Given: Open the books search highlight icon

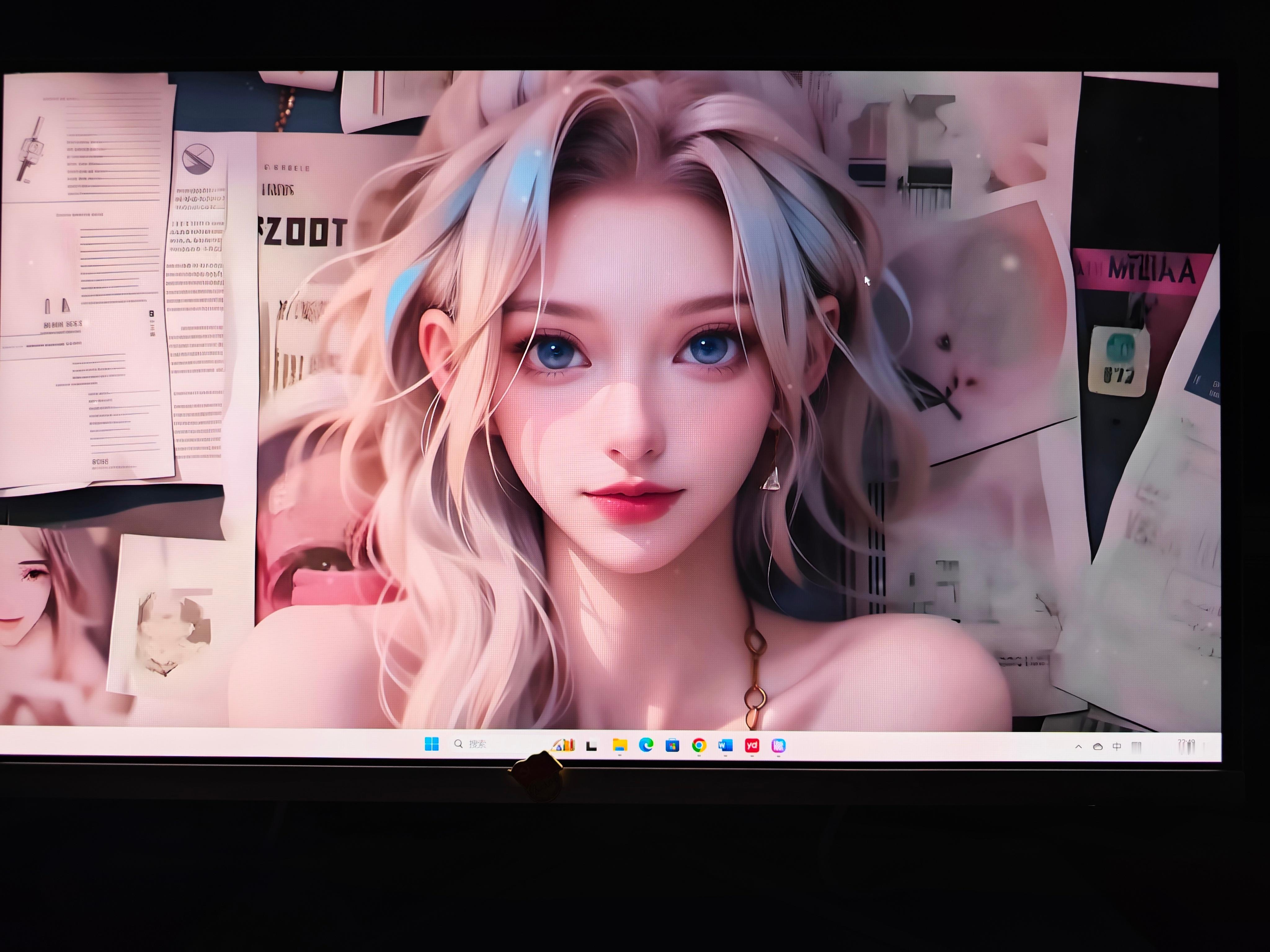Looking at the screenshot, I should pyautogui.click(x=564, y=744).
